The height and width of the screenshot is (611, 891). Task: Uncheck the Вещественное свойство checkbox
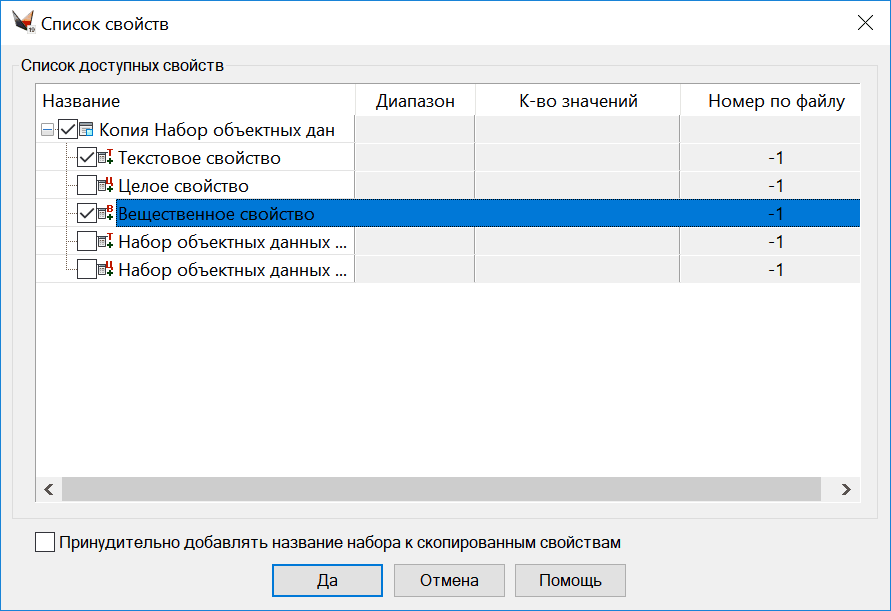[86, 214]
